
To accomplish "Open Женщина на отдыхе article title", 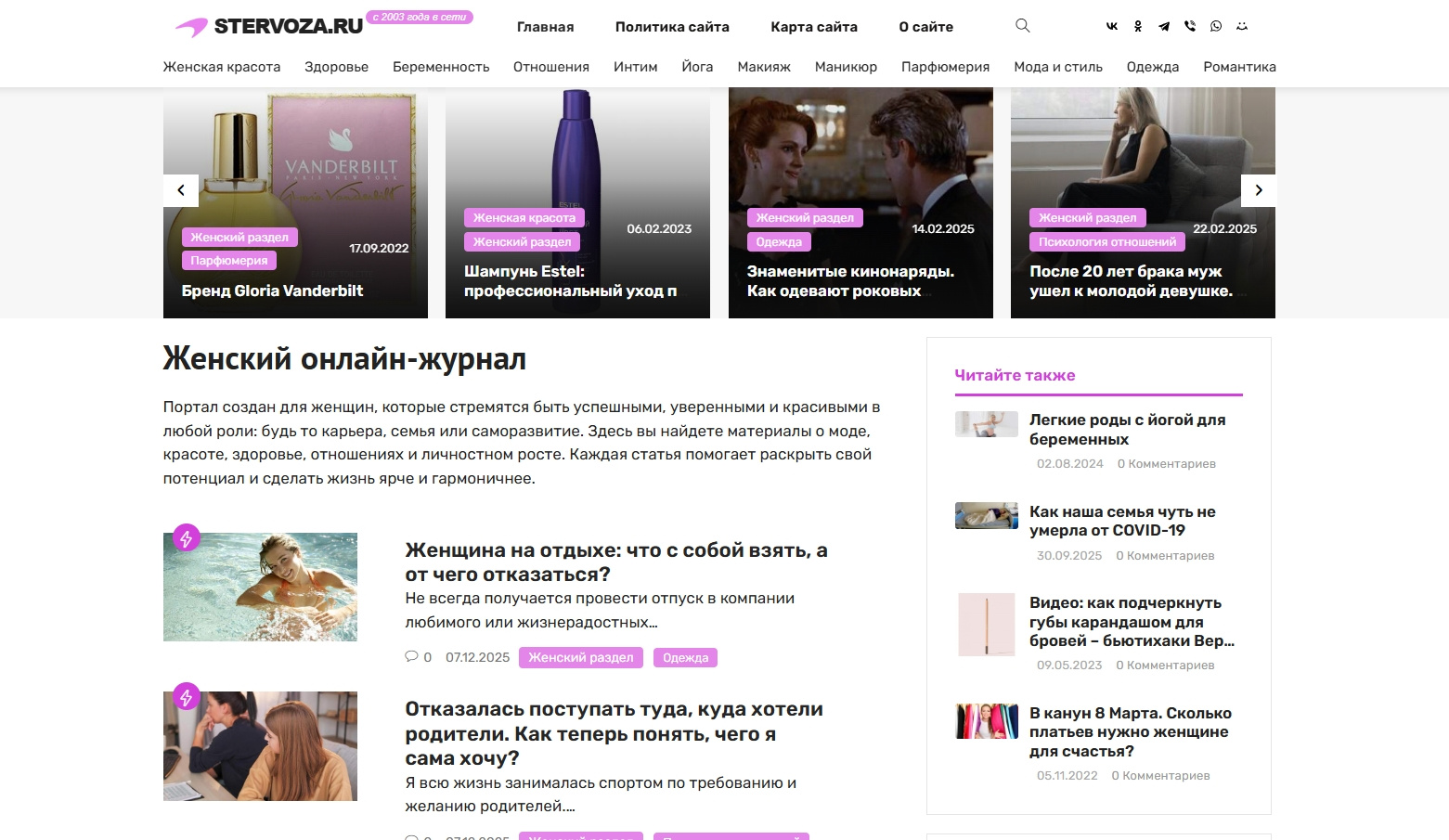I will point(616,562).
